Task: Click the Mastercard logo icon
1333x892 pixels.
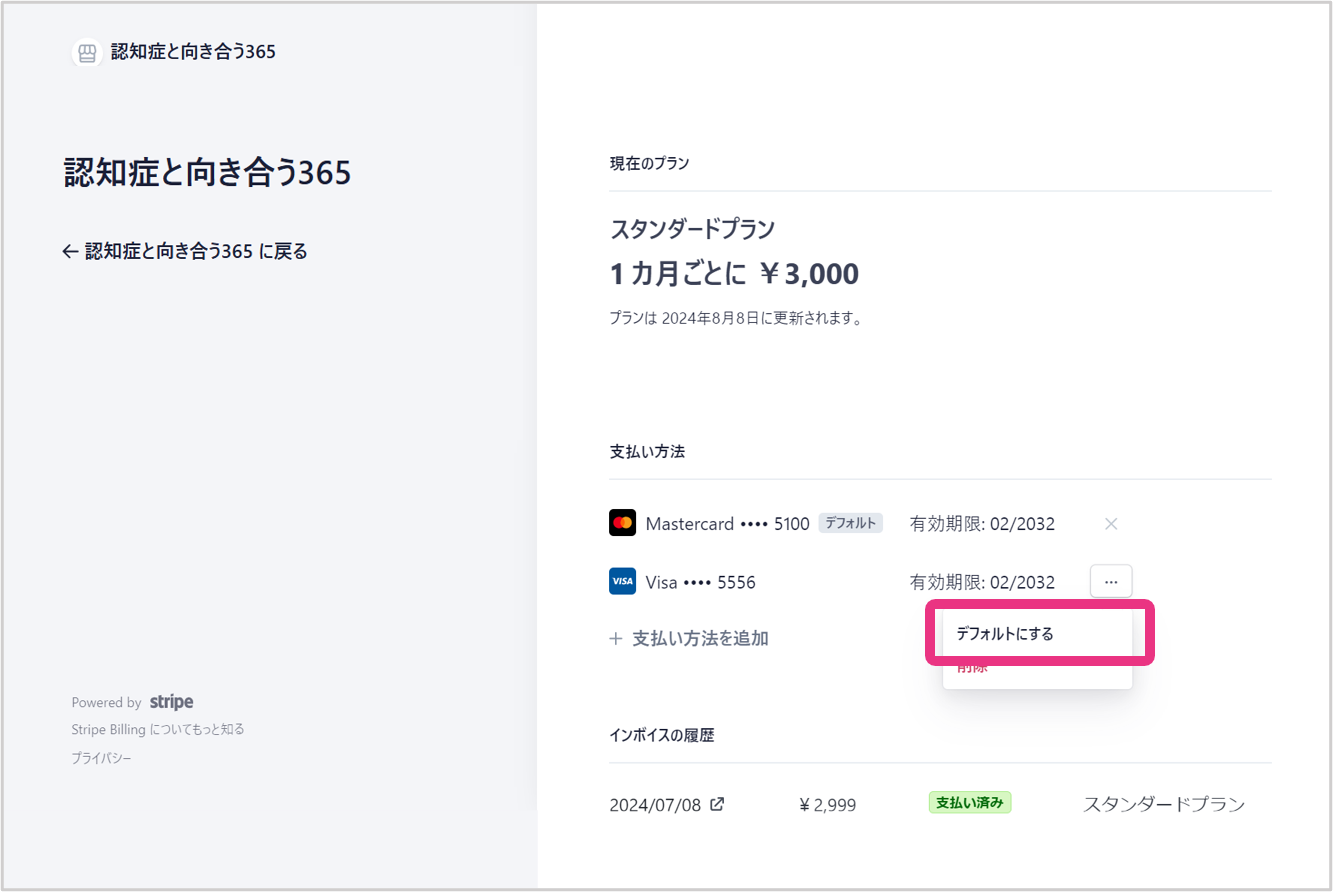Action: coord(622,523)
